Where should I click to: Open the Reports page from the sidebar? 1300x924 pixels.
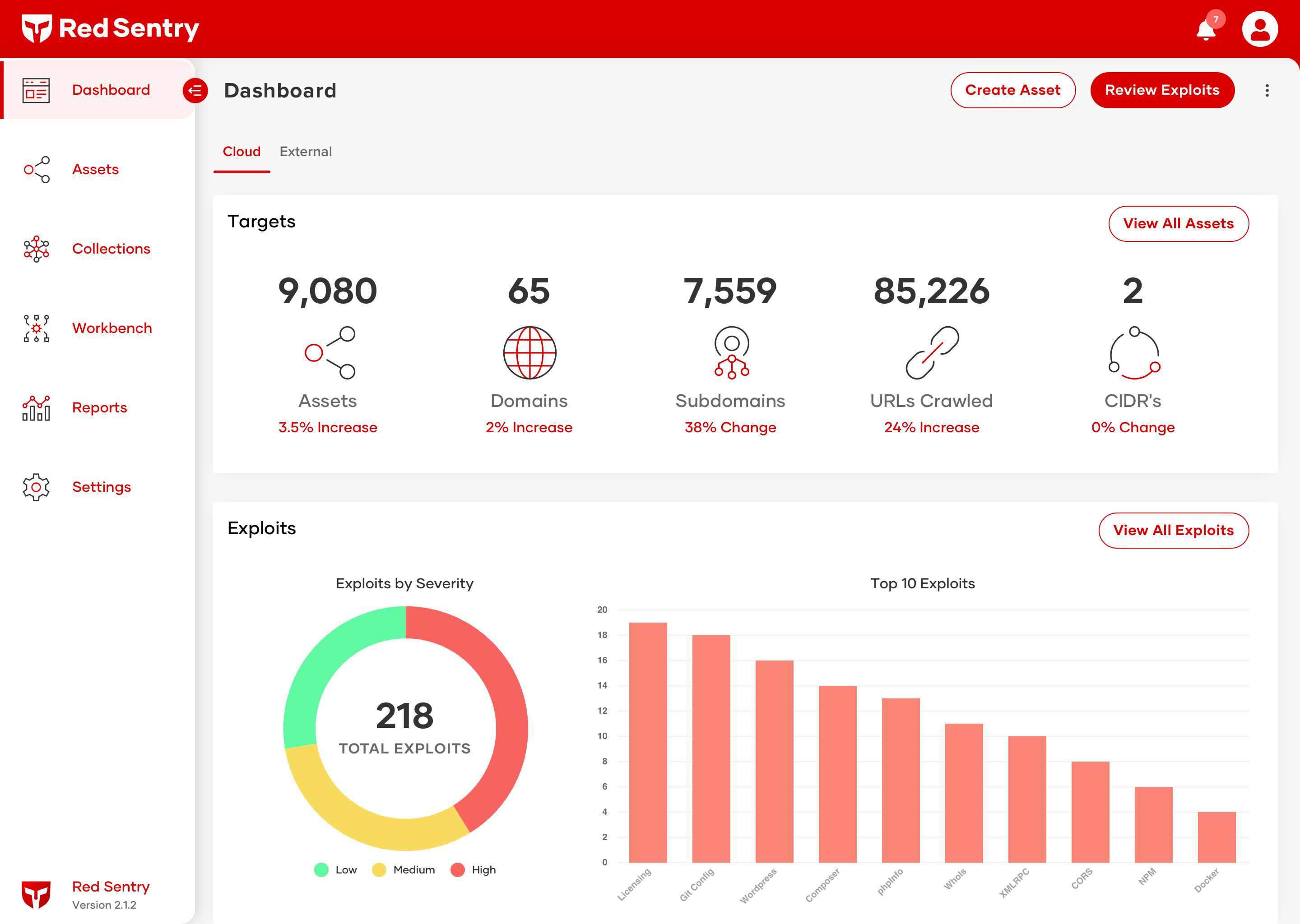pos(99,407)
